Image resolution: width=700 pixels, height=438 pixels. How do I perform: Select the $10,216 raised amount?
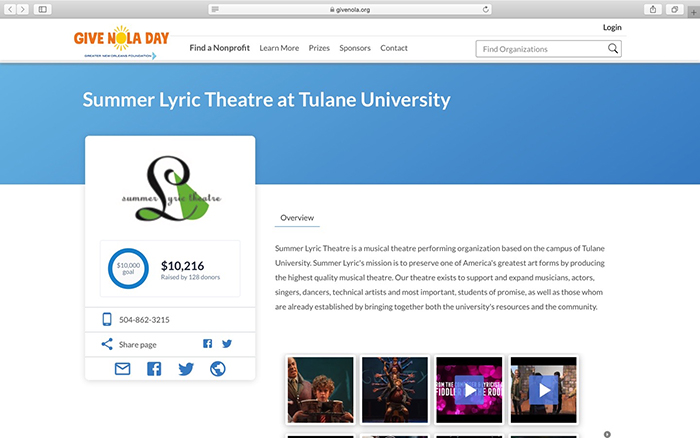pos(182,266)
